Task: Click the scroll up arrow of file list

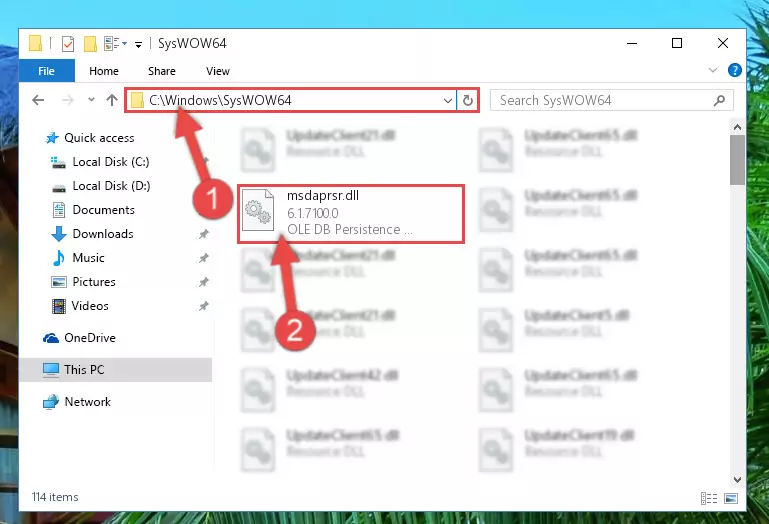Action: [737, 128]
